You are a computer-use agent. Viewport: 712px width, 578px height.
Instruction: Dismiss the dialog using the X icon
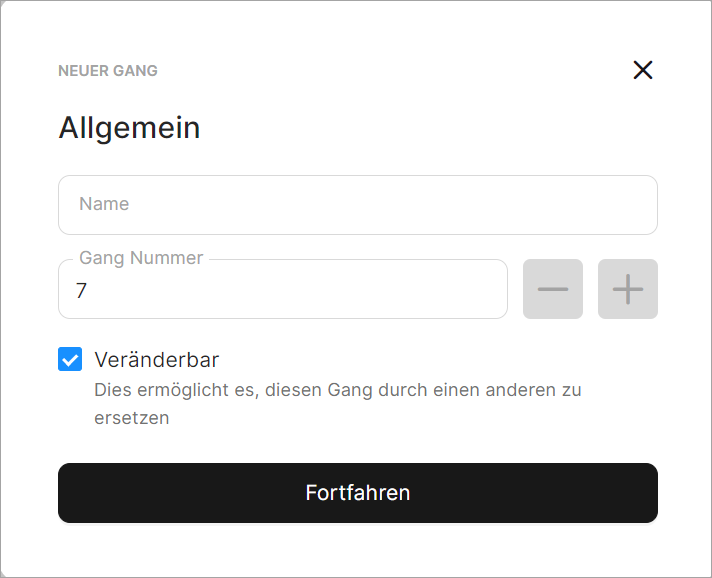click(643, 70)
